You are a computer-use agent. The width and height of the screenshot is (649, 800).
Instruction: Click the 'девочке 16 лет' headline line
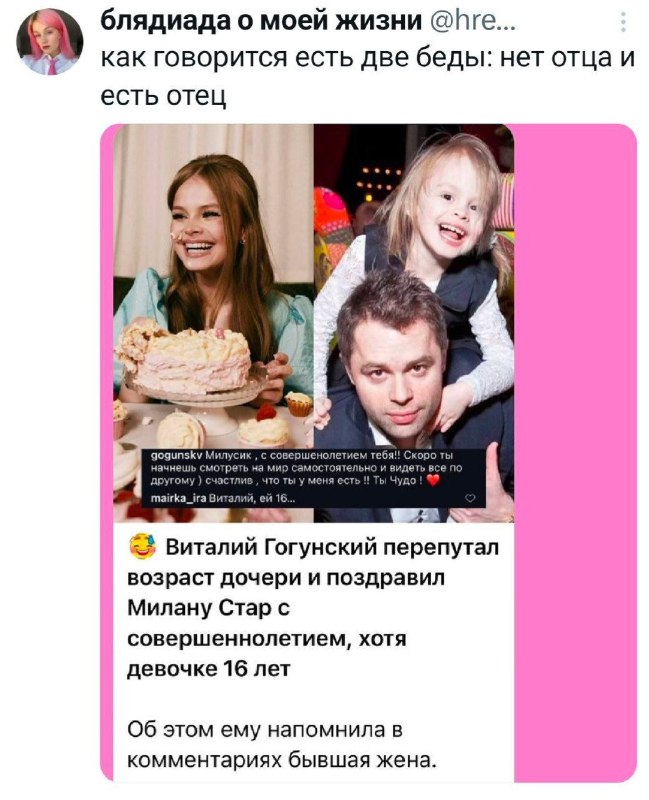point(208,668)
